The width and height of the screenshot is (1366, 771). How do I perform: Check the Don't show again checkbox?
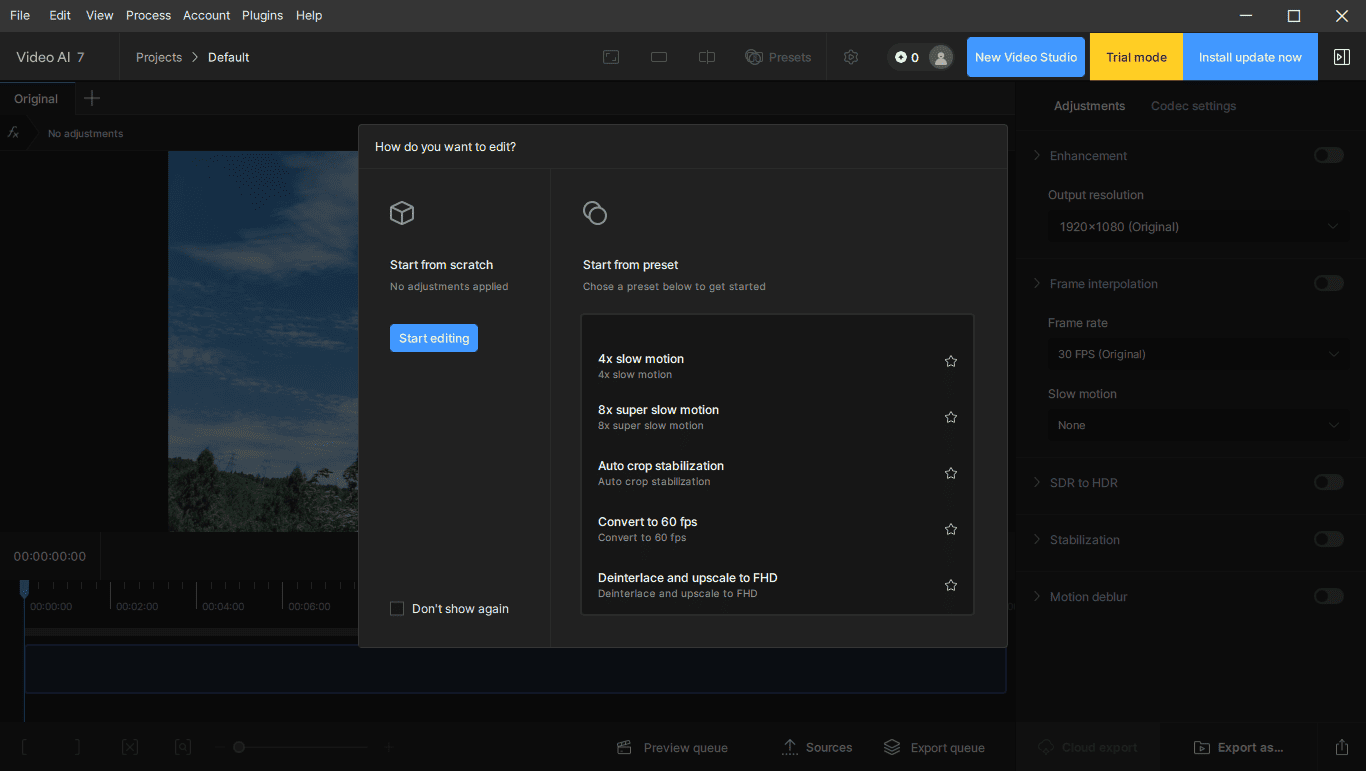(x=397, y=608)
